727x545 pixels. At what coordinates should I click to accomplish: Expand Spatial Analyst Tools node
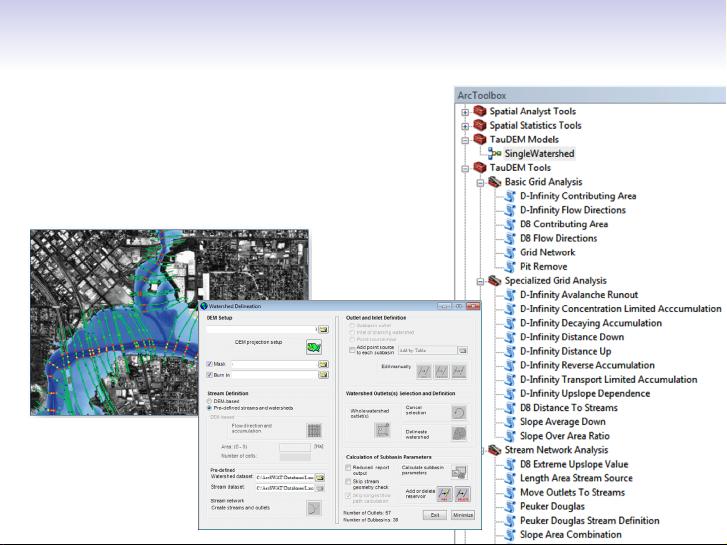[x=465, y=112]
